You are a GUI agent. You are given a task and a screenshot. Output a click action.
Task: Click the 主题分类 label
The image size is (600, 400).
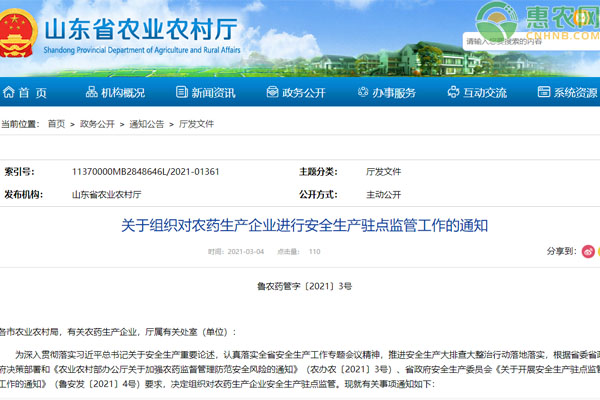click(318, 172)
